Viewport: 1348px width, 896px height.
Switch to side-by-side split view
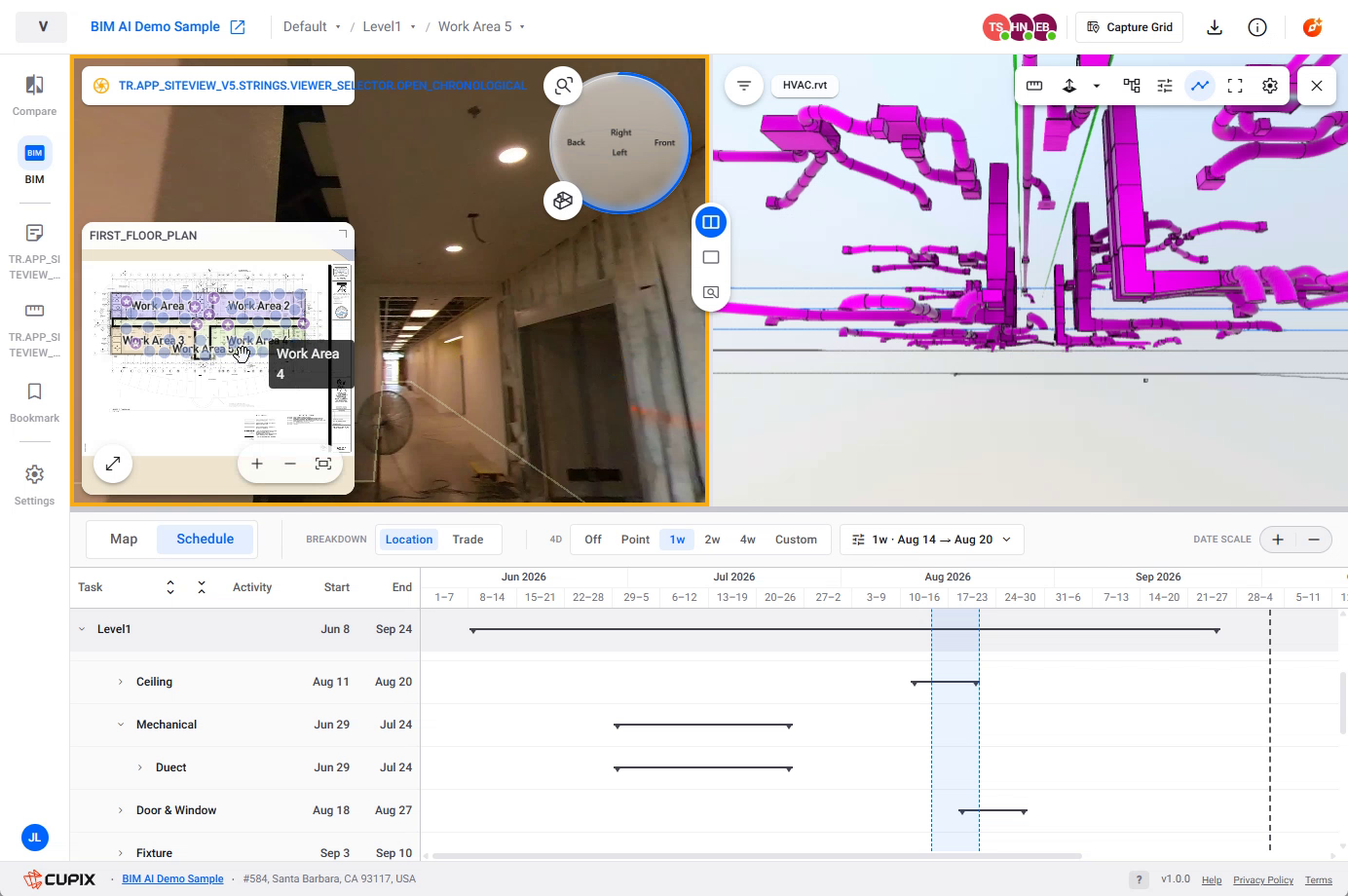711,222
